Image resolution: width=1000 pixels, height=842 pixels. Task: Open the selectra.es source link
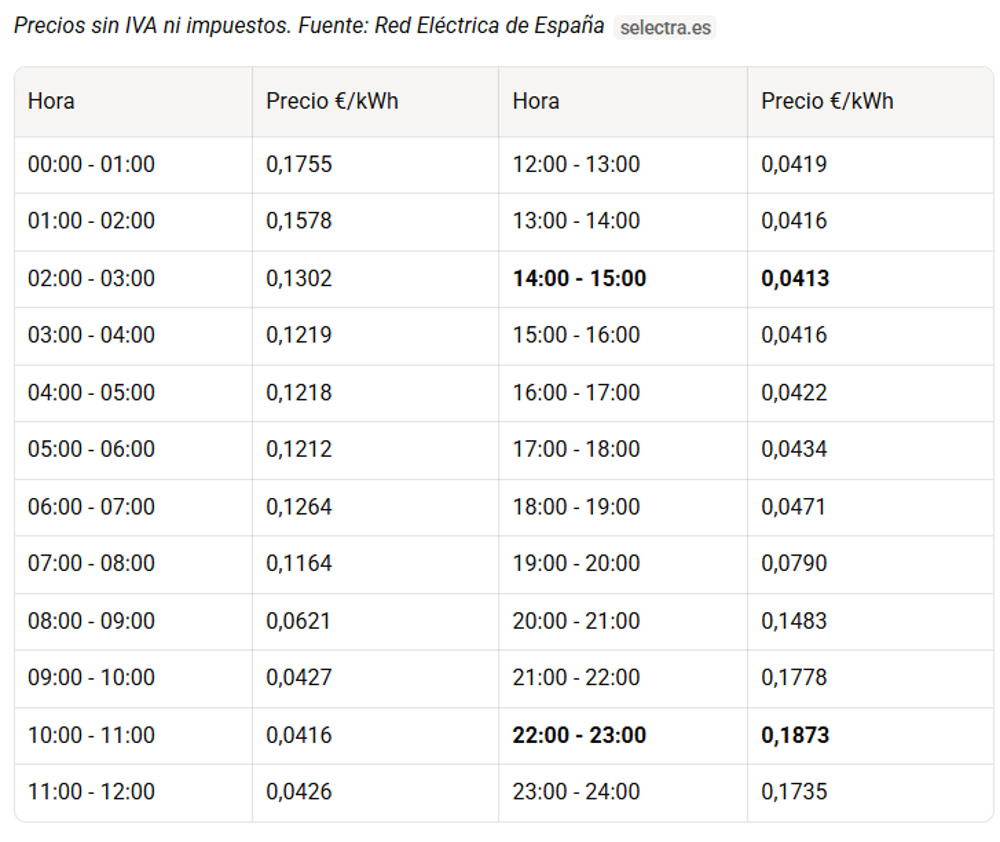pyautogui.click(x=665, y=27)
